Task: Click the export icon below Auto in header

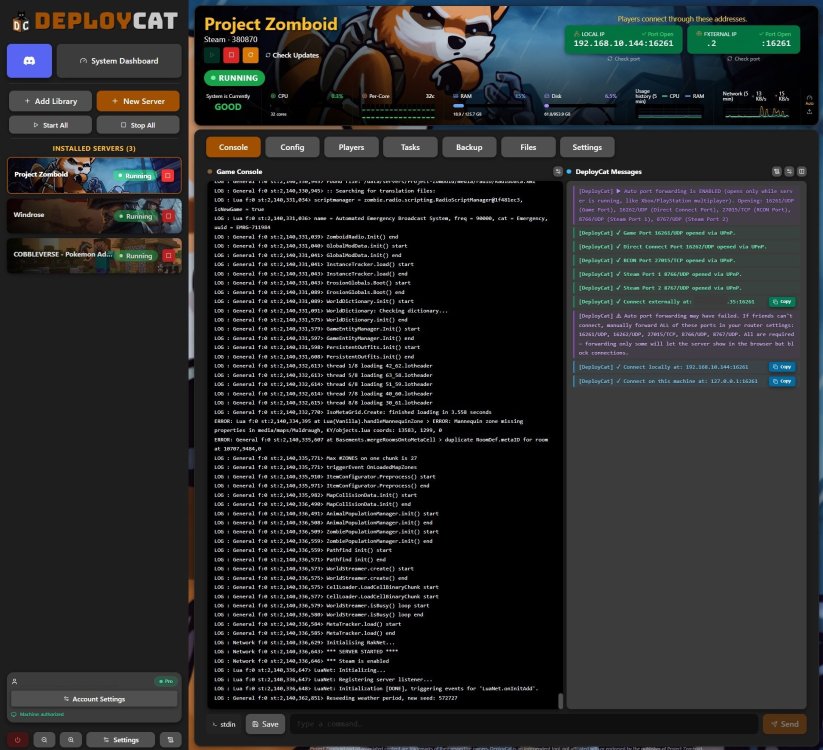Action: [x=809, y=111]
